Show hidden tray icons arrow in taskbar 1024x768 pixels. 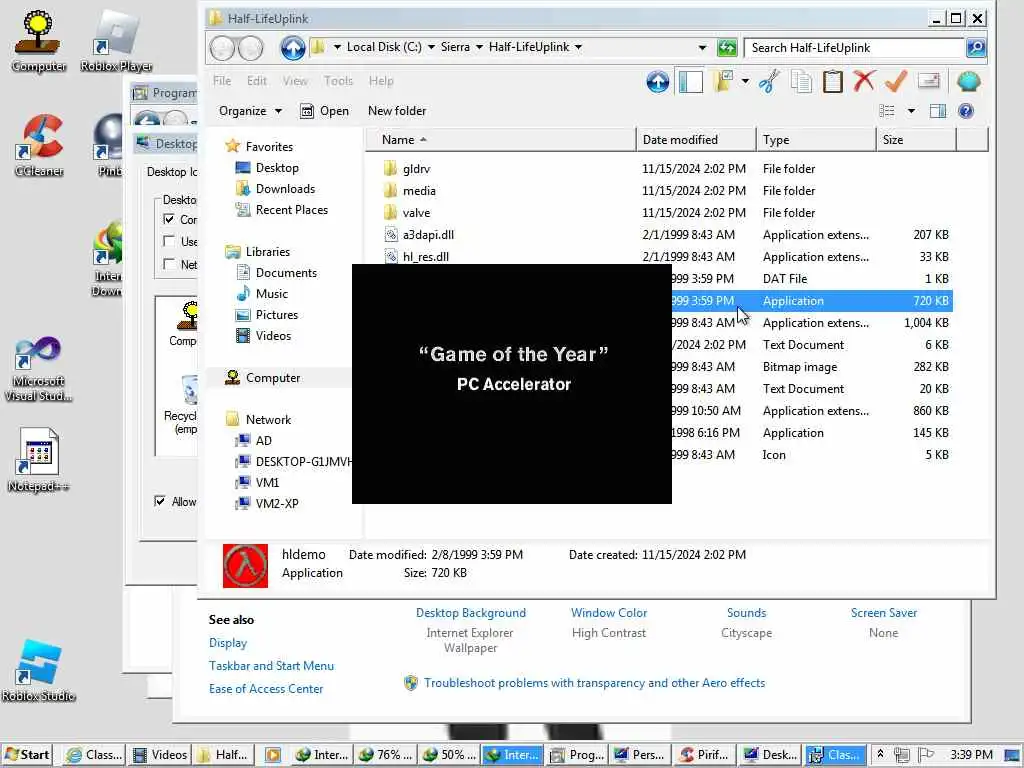click(x=880, y=754)
